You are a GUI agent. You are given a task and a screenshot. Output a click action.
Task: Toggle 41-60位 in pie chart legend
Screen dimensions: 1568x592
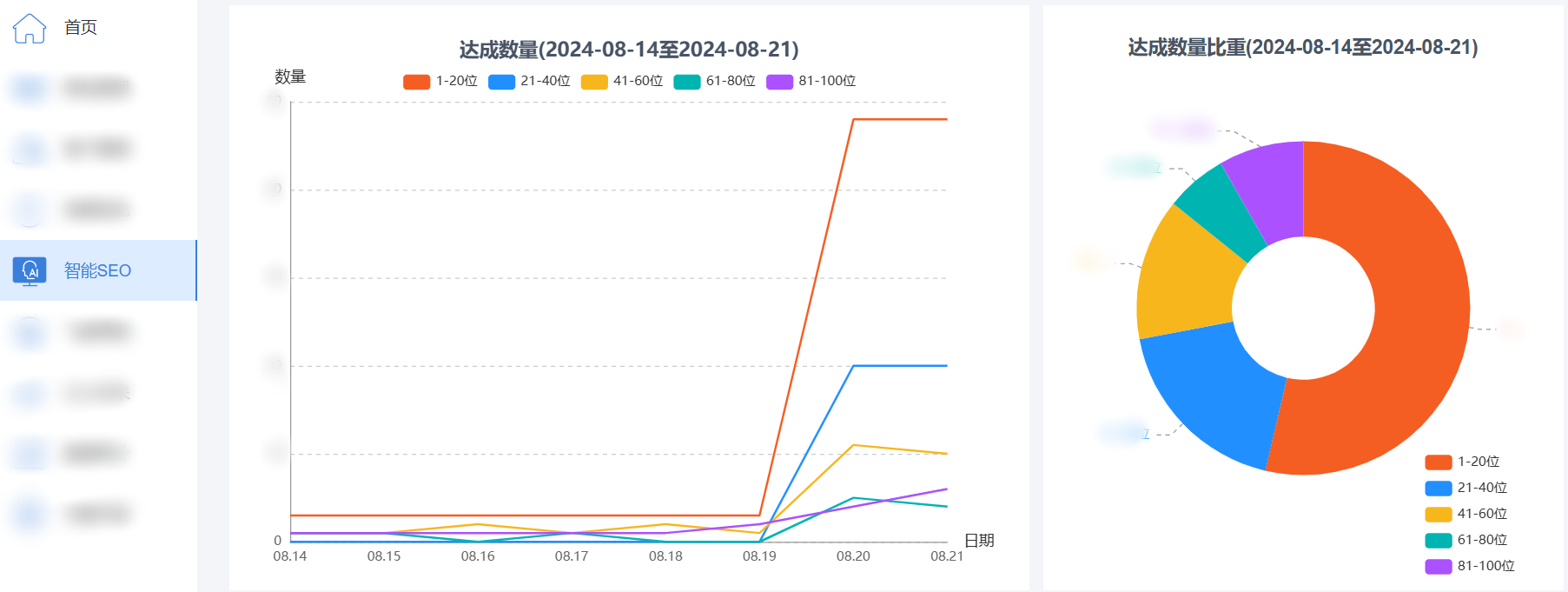click(x=1466, y=514)
